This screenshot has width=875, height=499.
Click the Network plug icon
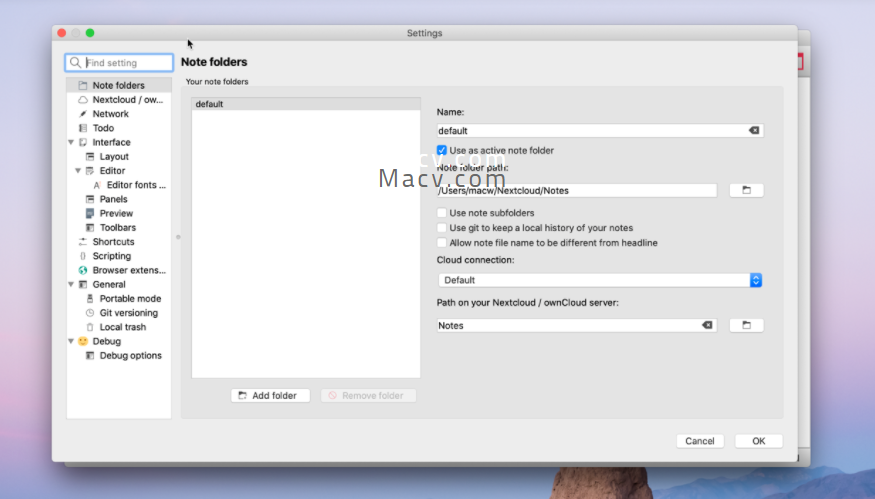point(83,114)
